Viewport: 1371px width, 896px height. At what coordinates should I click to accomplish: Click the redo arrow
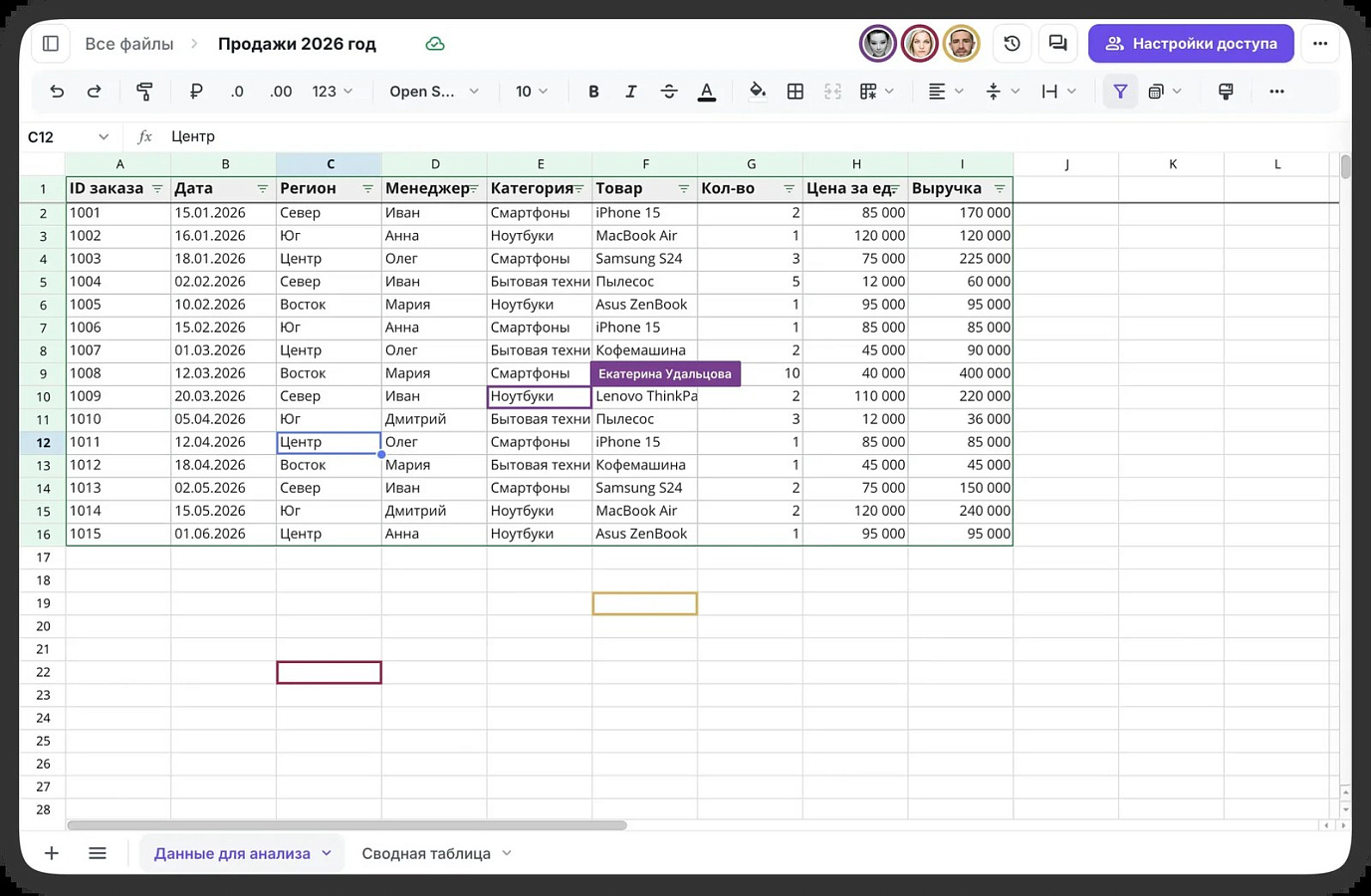click(x=94, y=92)
